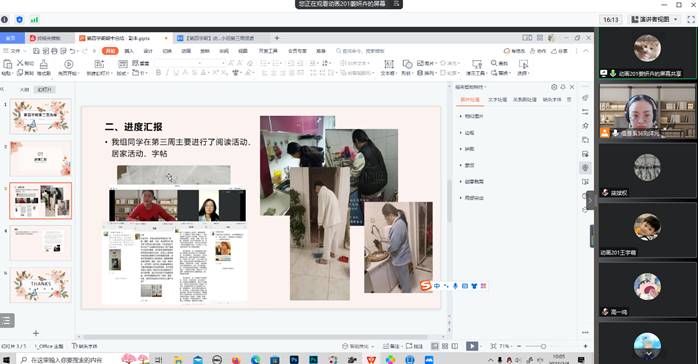Click the meeting fullscreen icon
Screen dimensions: 698x364
(691, 20)
